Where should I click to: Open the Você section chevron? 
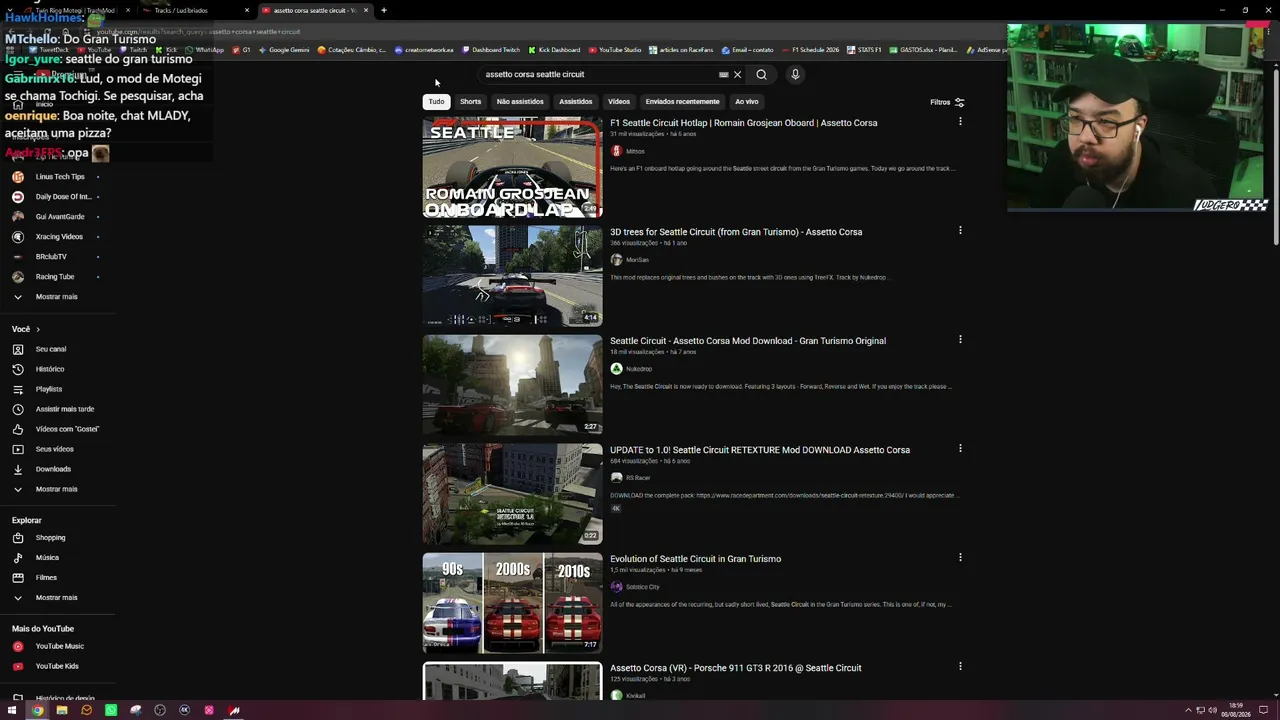[38, 329]
